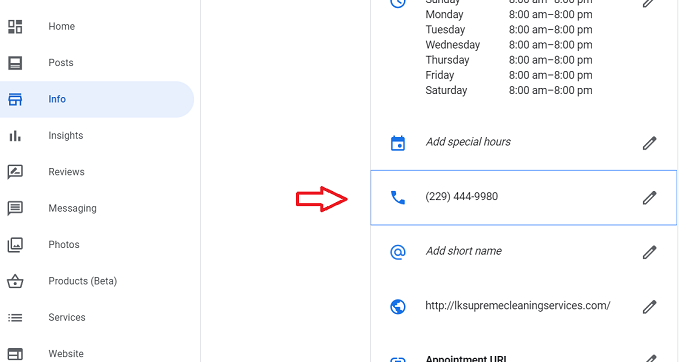The width and height of the screenshot is (680, 362).
Task: Click Add special hours text
Action: [468, 142]
